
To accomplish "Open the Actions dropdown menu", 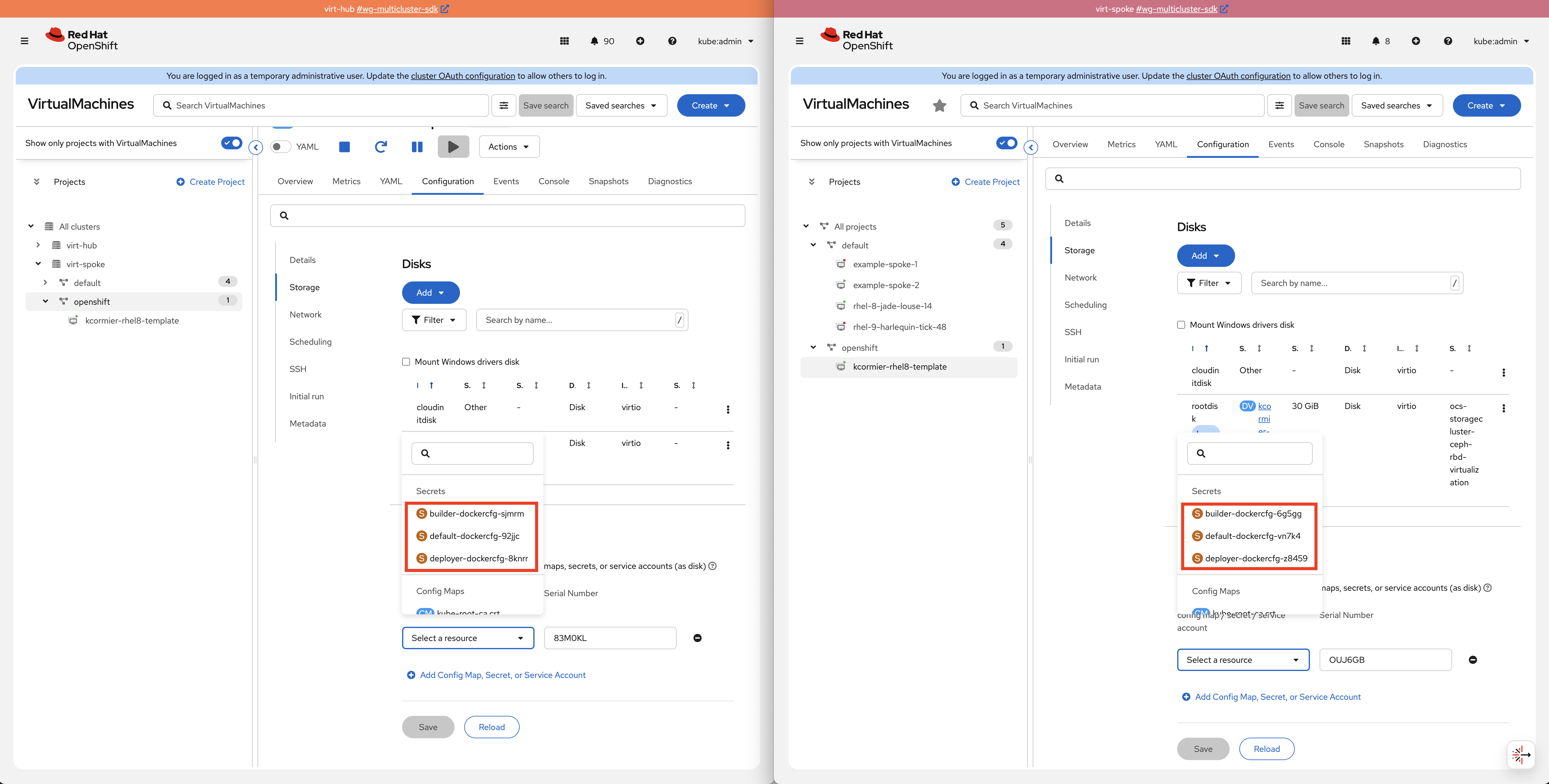I will 509,147.
